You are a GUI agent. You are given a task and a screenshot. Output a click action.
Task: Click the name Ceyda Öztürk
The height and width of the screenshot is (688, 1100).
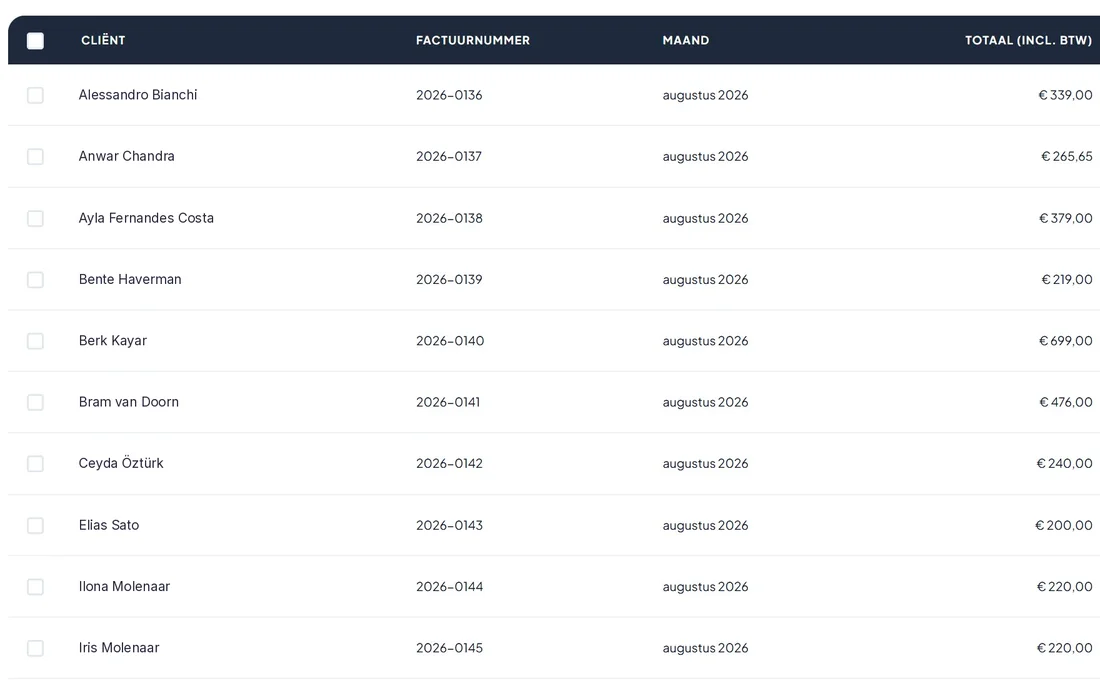point(121,463)
